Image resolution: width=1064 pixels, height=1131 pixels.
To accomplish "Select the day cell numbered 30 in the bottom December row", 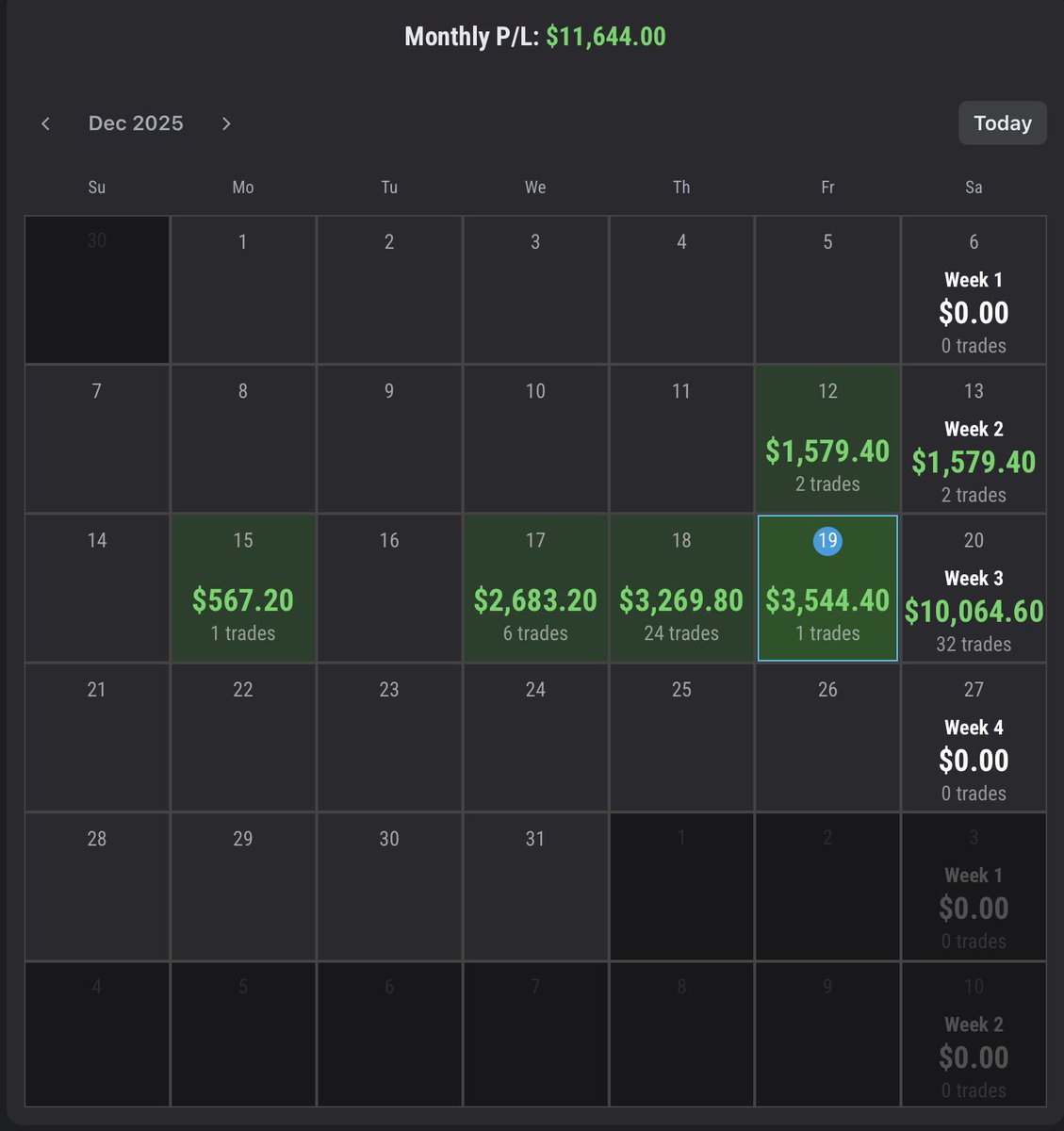I will (389, 886).
